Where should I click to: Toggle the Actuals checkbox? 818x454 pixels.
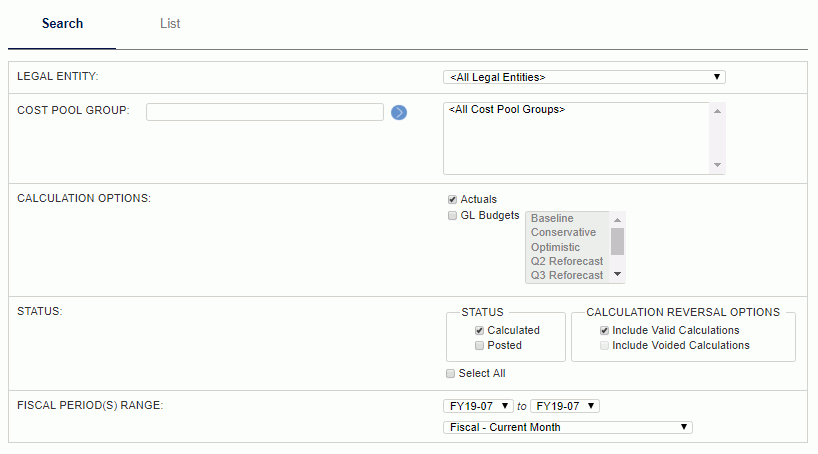(x=452, y=199)
